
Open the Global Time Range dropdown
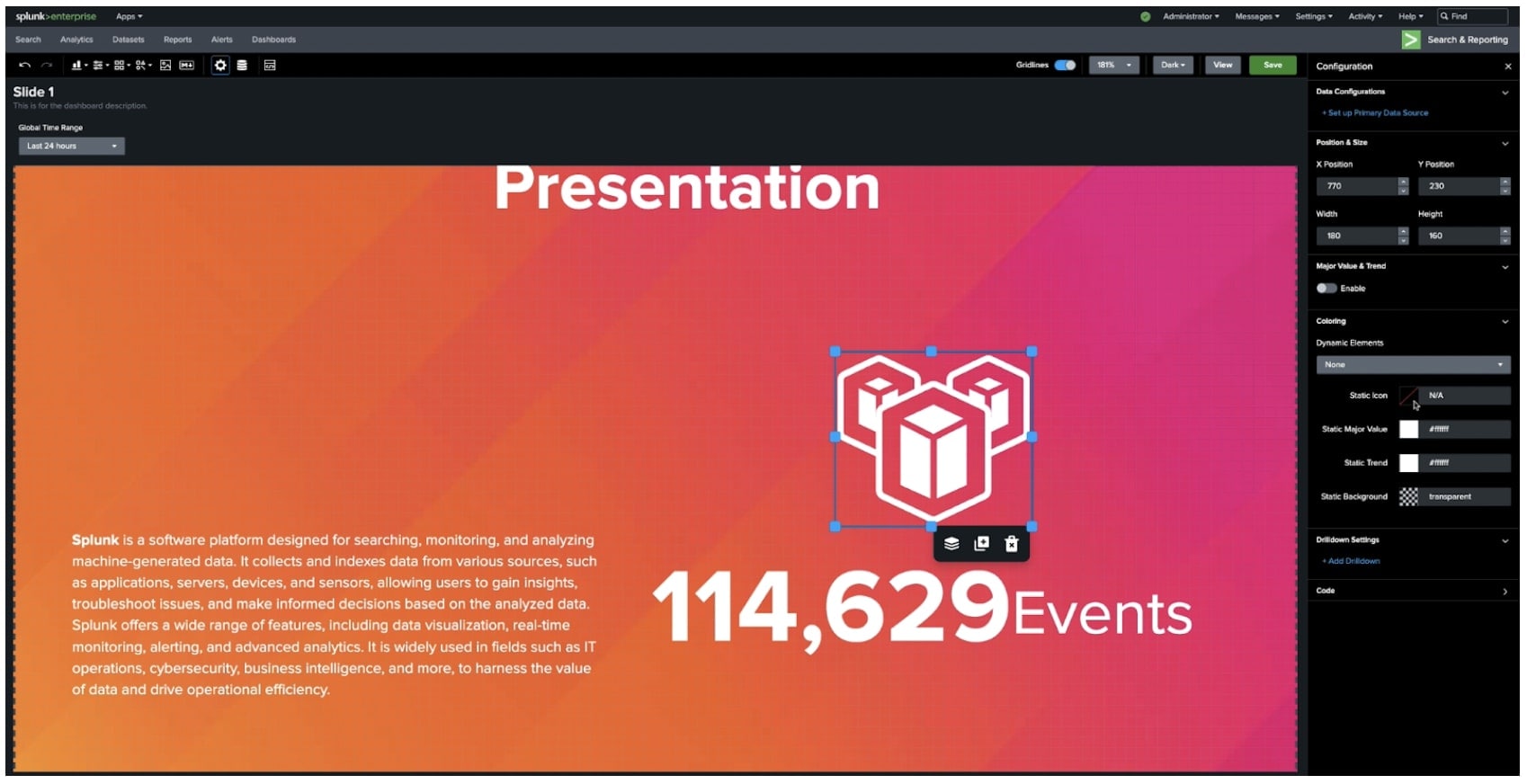72,146
